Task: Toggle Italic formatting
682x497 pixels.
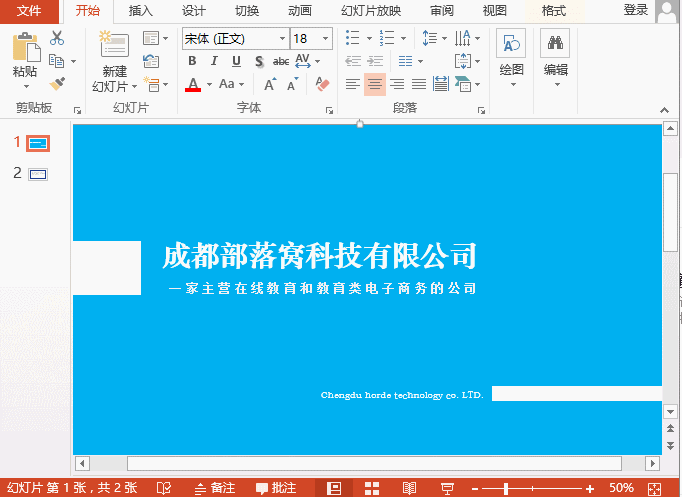Action: 214,62
